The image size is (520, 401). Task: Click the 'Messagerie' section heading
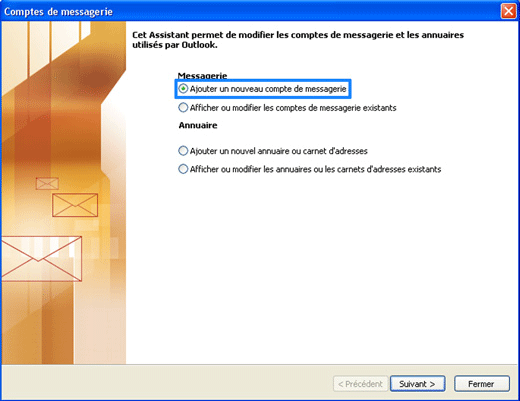pyautogui.click(x=202, y=76)
